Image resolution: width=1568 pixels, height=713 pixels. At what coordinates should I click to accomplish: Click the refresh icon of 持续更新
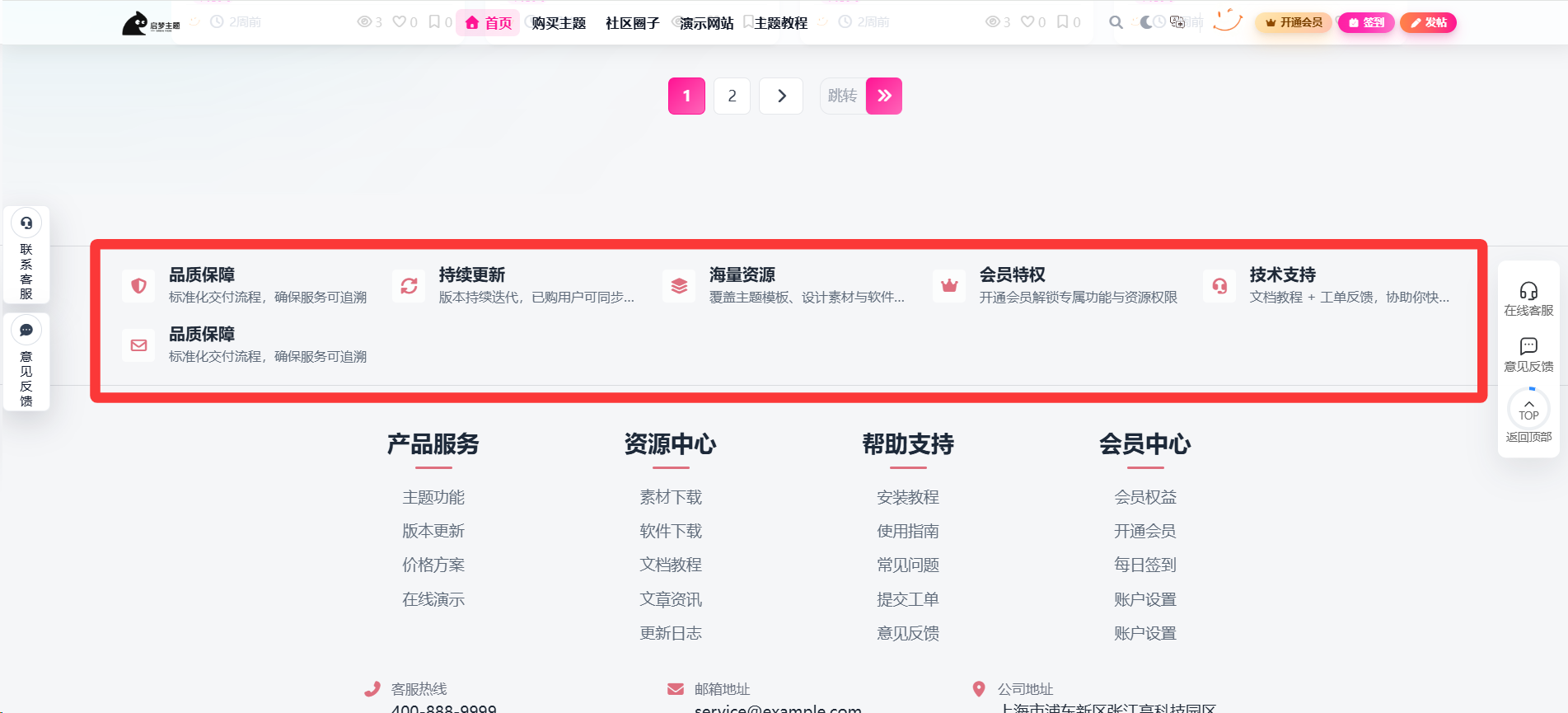409,286
